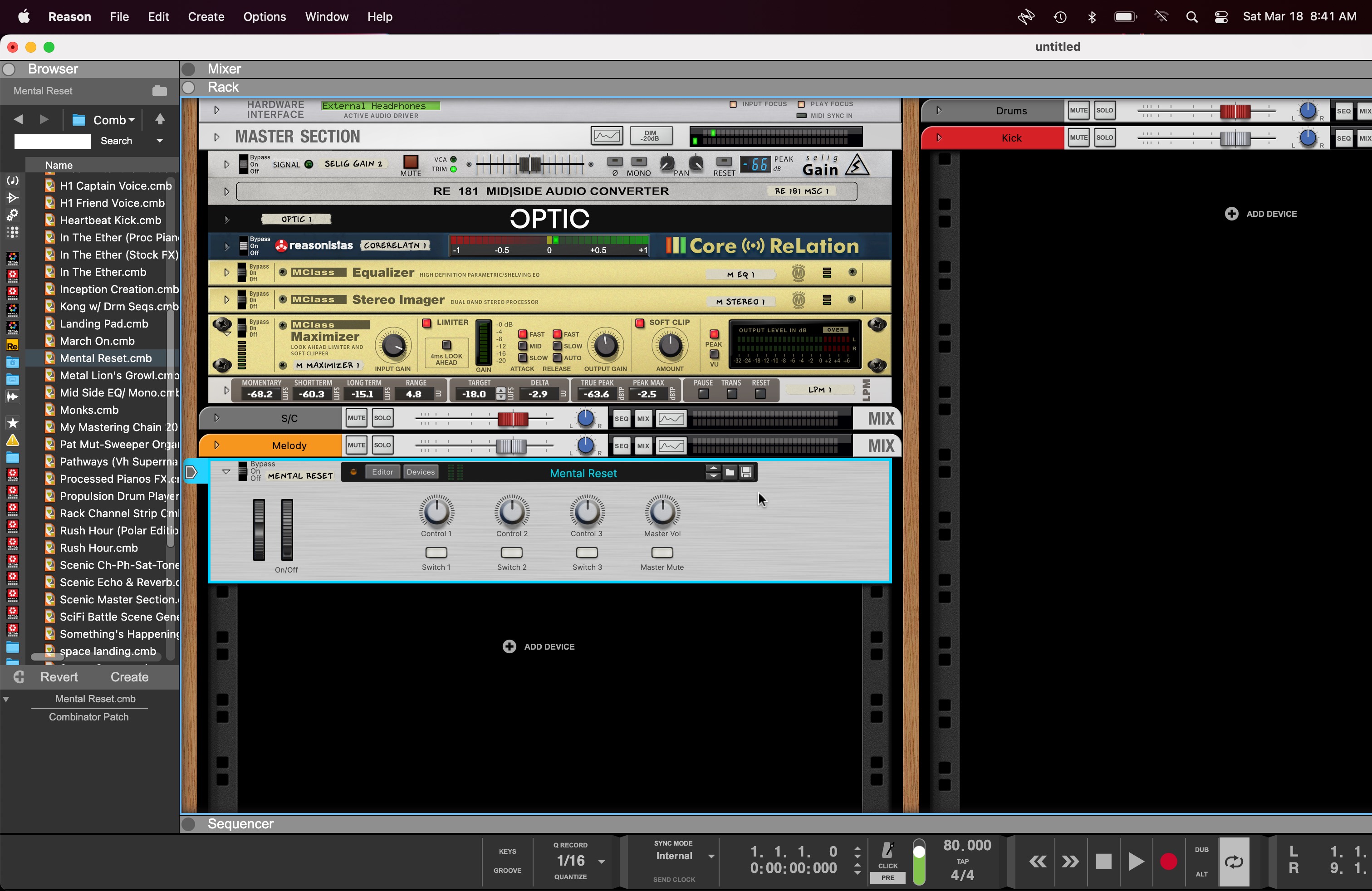Click the Selig Gain triangle logo
The width and height of the screenshot is (1372, 891).
tap(857, 165)
